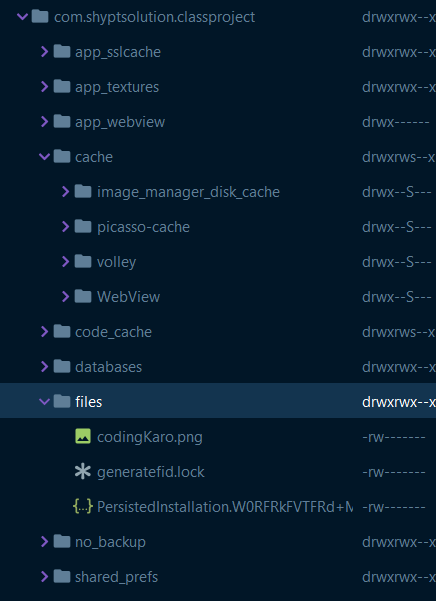
Task: Click the no_backup folder icon
Action: pos(62,542)
